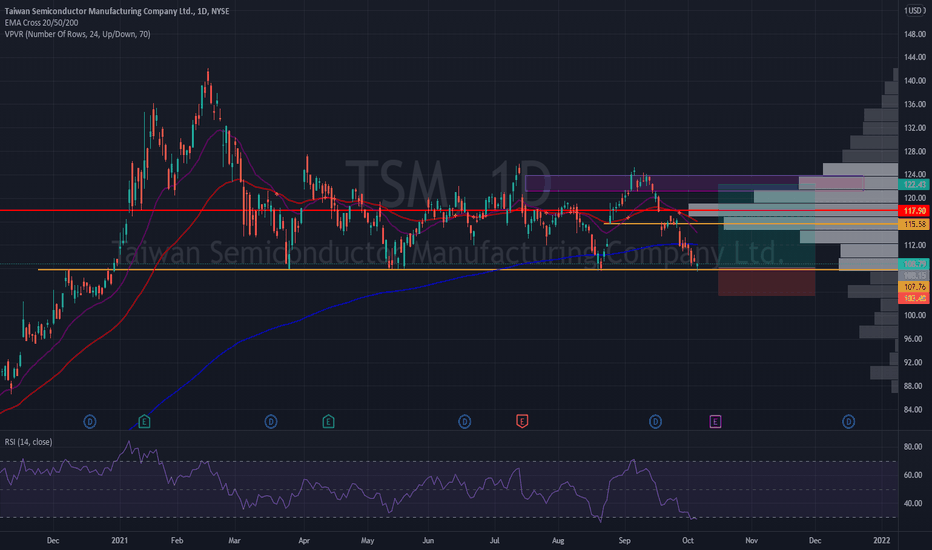Open the purple upcoming earnings marker in October
This screenshot has height=550, width=932.
(715, 422)
